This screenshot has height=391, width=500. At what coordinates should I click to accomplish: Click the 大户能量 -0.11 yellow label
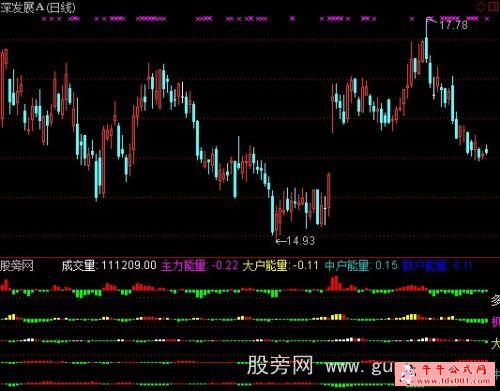(281, 266)
